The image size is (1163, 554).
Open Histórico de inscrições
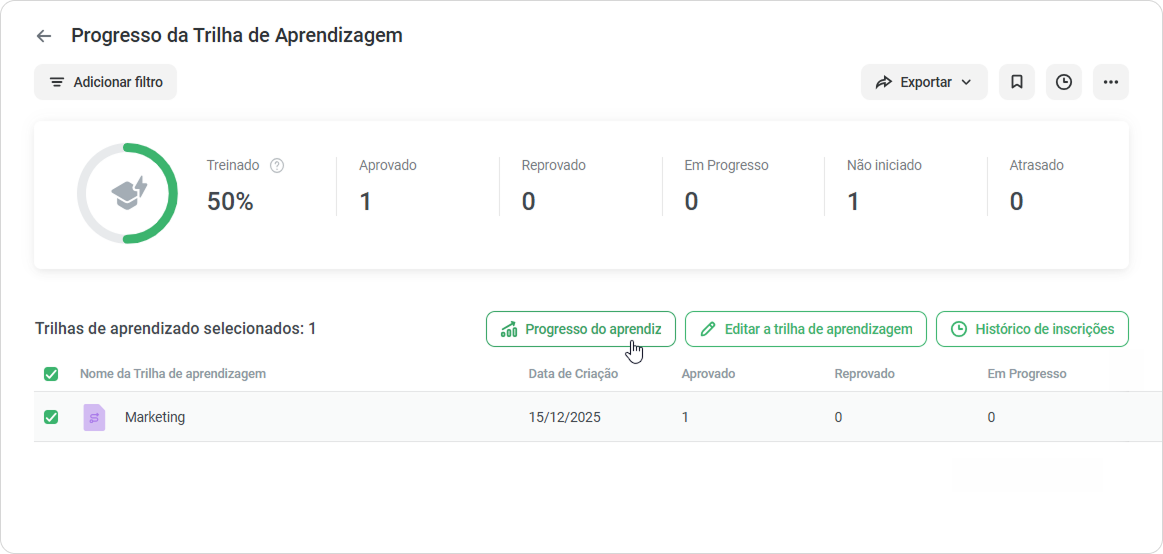[1032, 329]
